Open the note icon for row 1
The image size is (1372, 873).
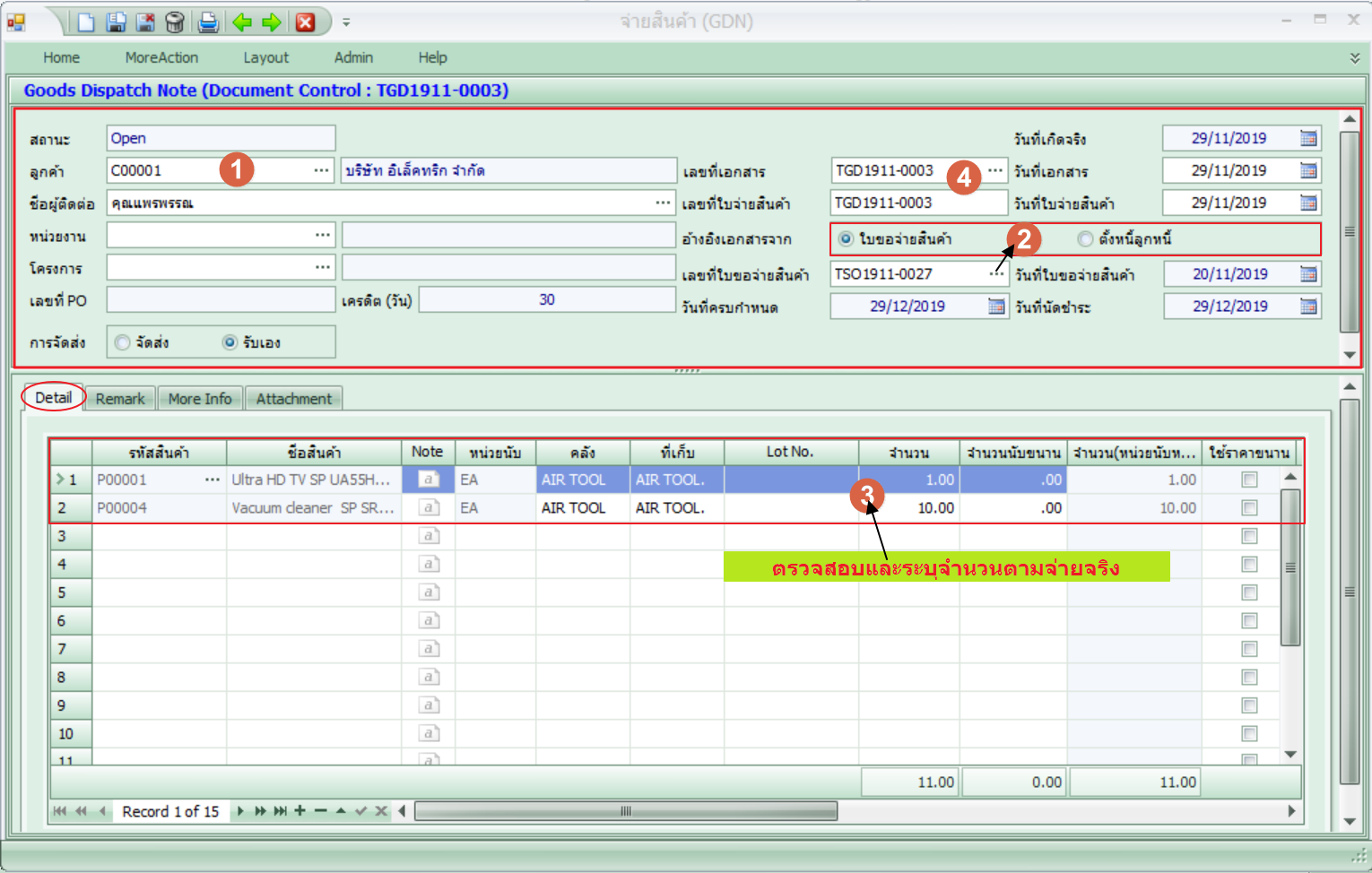tap(429, 480)
